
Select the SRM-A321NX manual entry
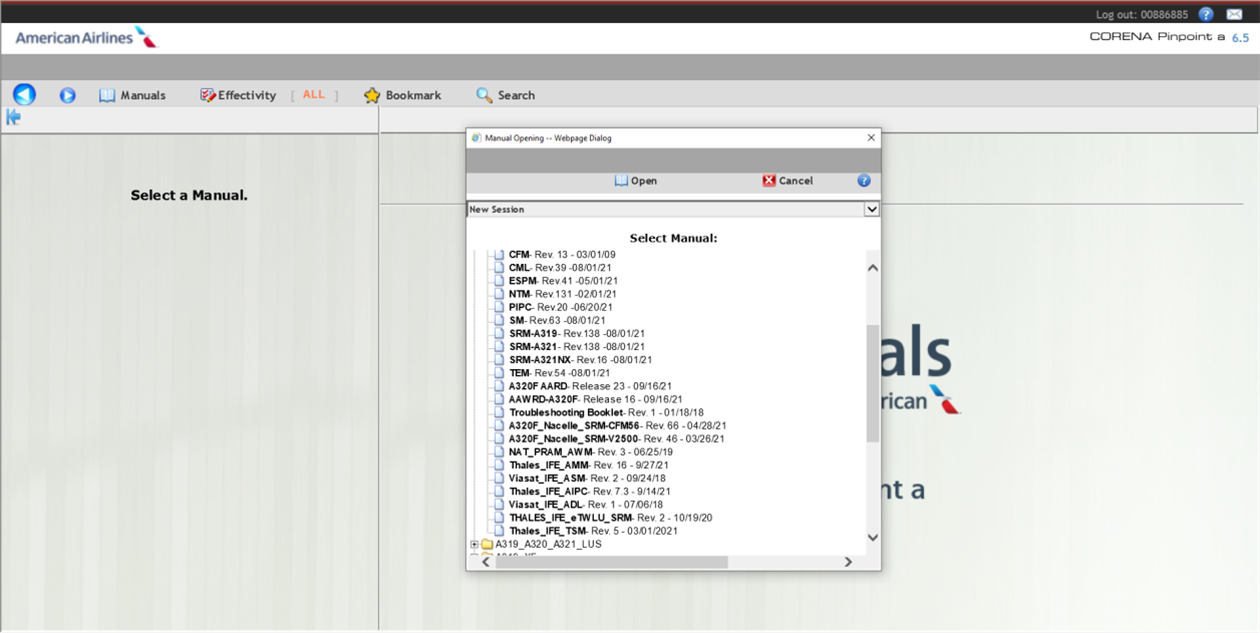[x=540, y=360]
